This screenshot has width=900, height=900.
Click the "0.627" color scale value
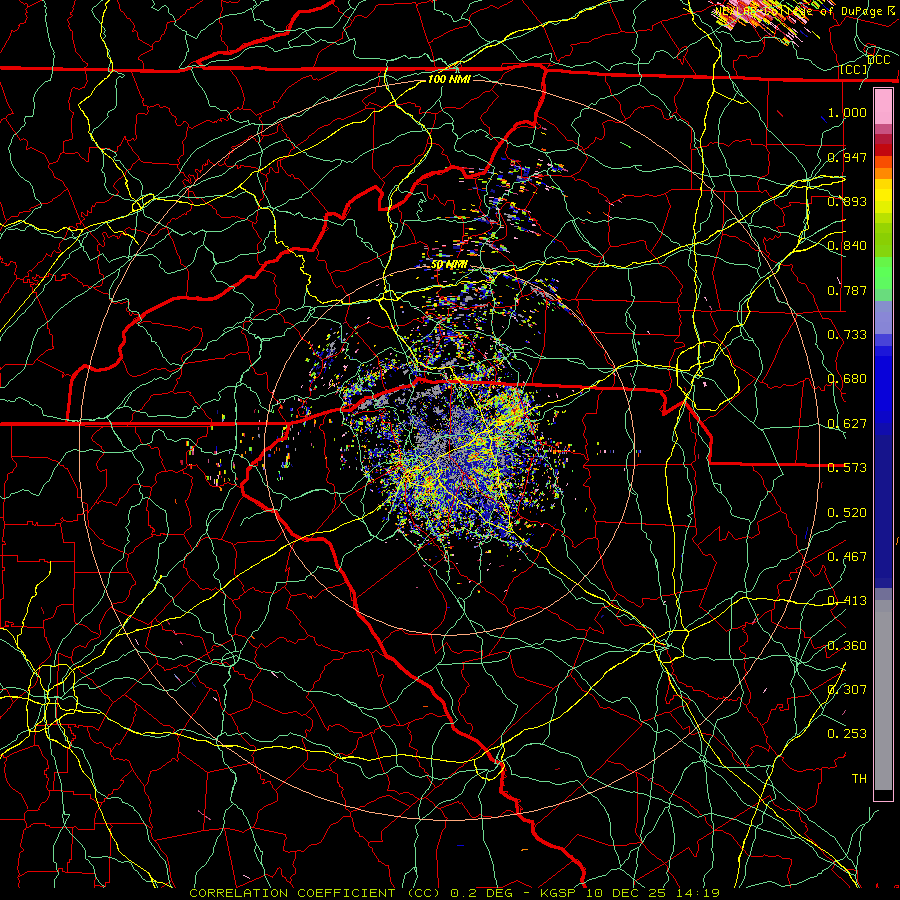(x=847, y=423)
